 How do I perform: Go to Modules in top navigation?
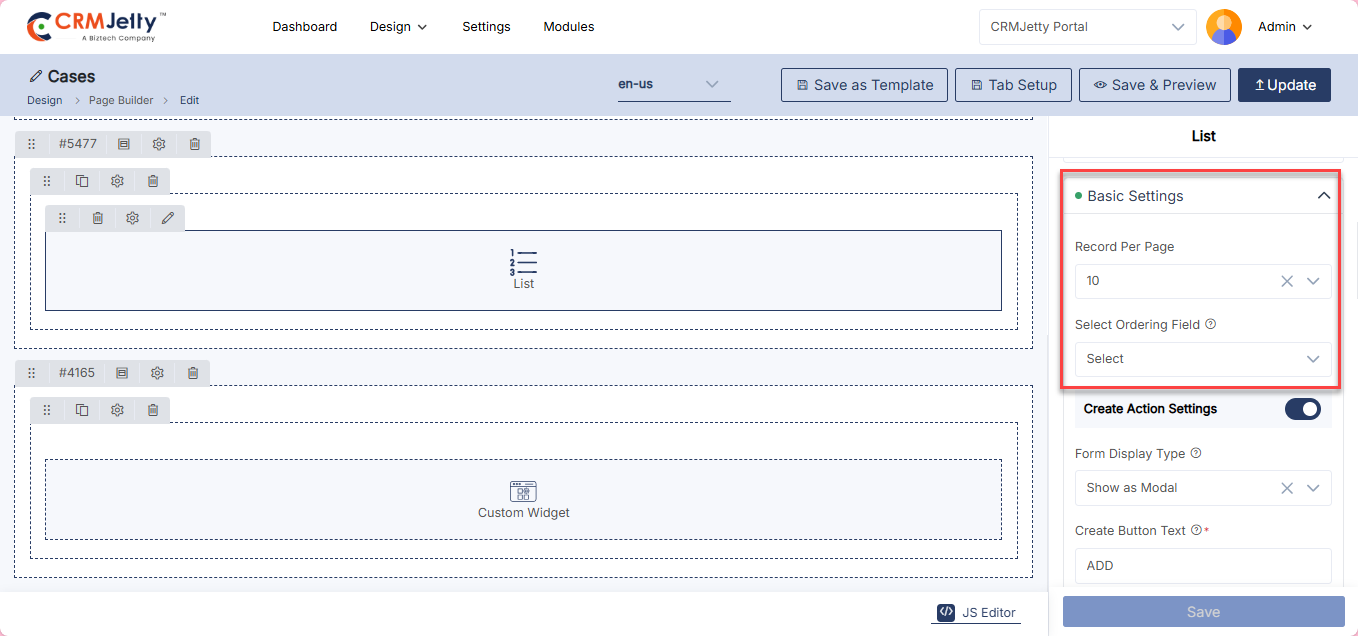click(568, 27)
